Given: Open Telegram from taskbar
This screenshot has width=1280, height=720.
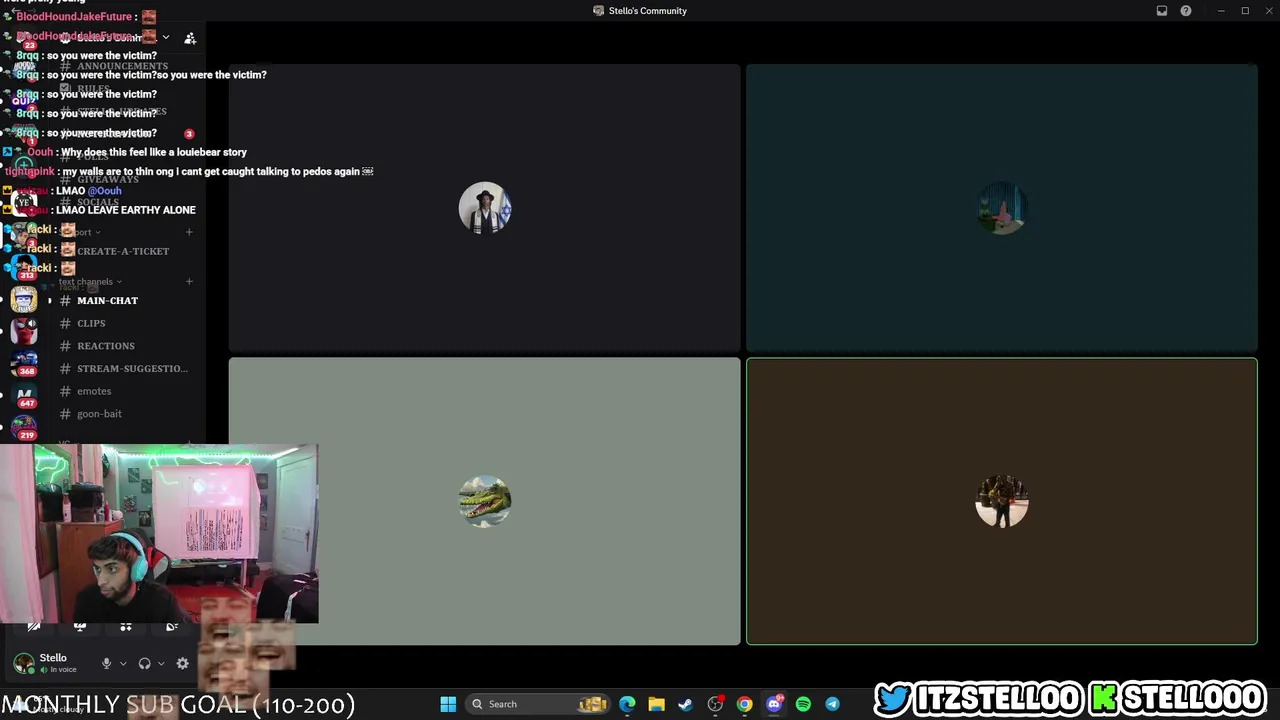Looking at the screenshot, I should [x=832, y=704].
